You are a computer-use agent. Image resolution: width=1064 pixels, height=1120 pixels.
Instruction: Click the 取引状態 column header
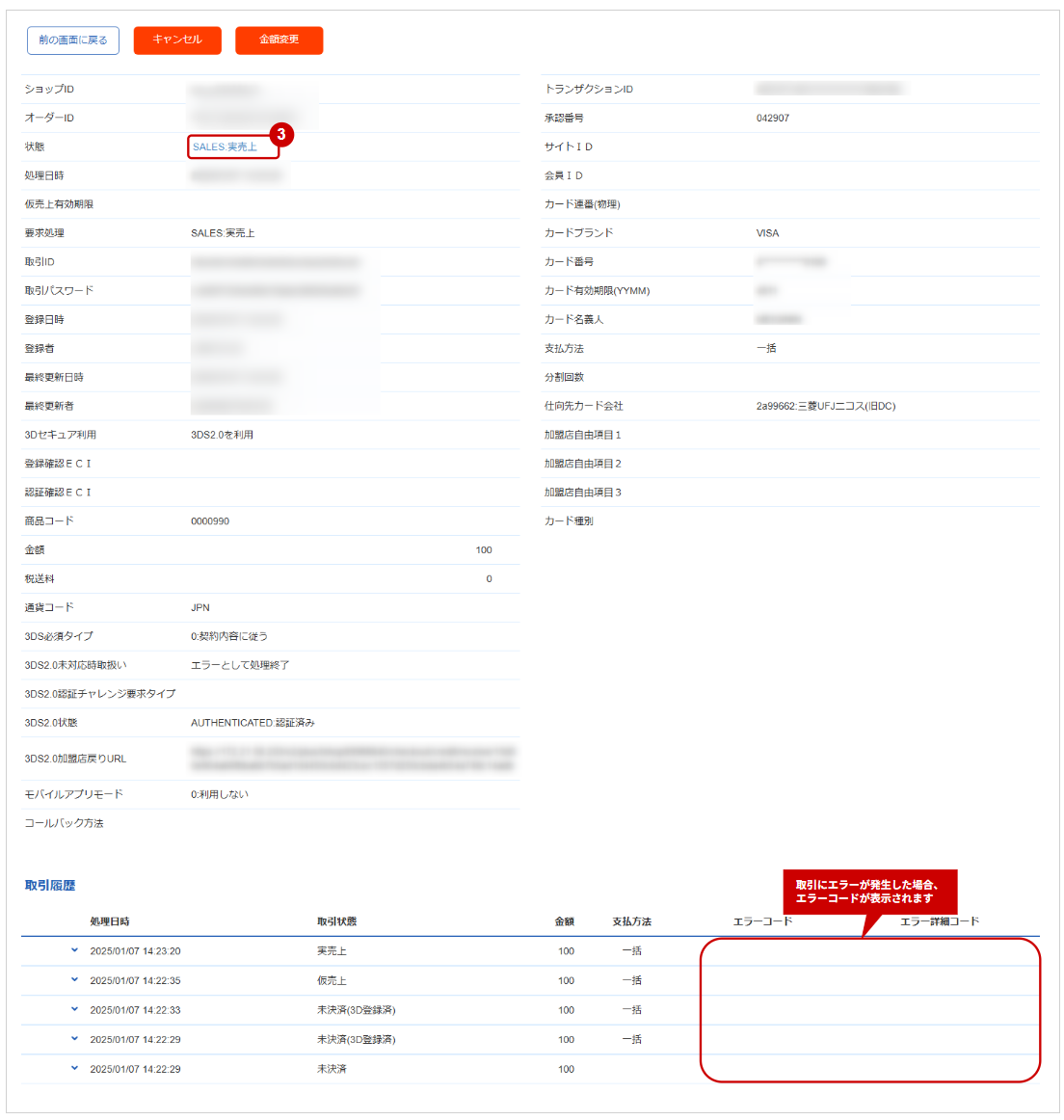(x=336, y=921)
